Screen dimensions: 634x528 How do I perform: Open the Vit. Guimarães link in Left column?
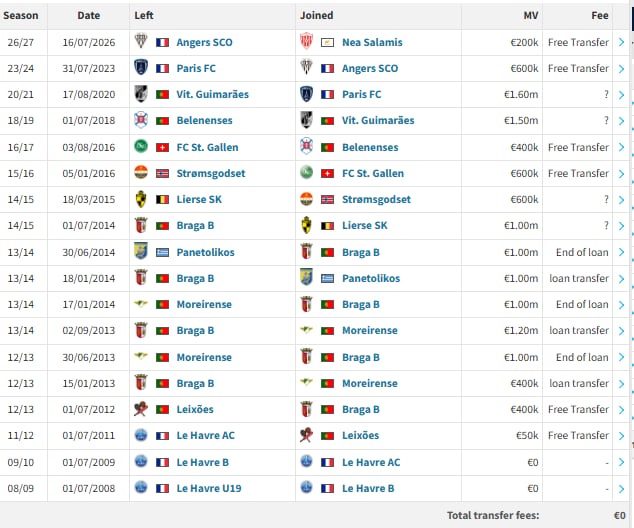pyautogui.click(x=213, y=95)
